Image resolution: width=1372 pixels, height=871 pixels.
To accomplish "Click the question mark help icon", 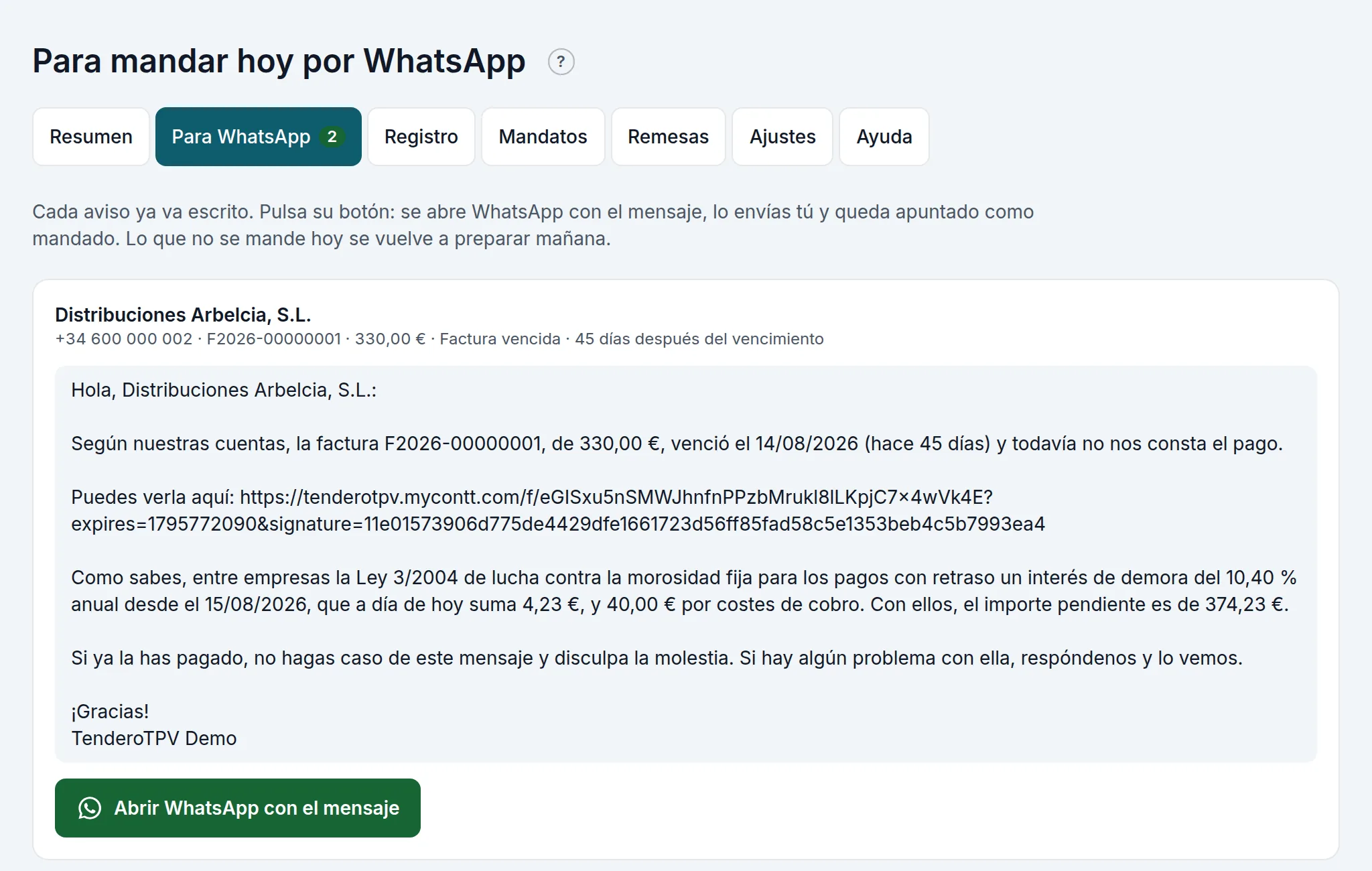I will pos(561,62).
